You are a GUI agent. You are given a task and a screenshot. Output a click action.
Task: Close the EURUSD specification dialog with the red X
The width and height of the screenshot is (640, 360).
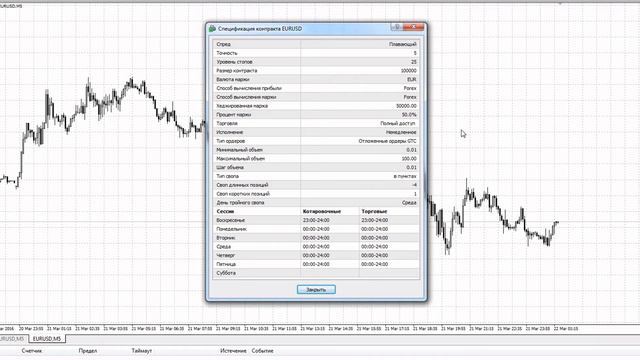pyautogui.click(x=414, y=27)
